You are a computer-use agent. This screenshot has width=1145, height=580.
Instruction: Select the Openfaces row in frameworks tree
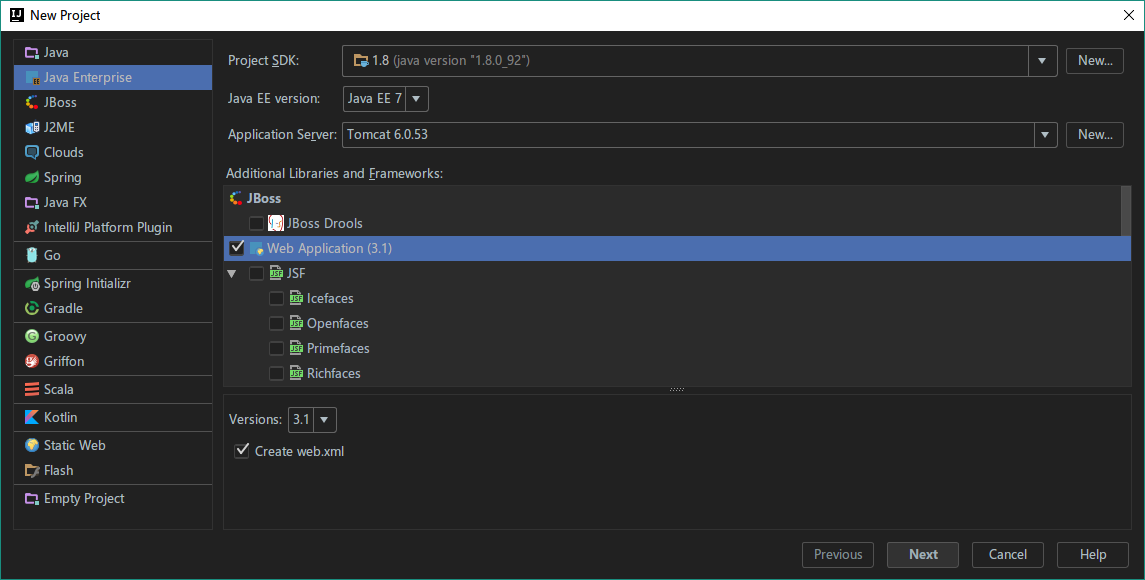click(678, 323)
